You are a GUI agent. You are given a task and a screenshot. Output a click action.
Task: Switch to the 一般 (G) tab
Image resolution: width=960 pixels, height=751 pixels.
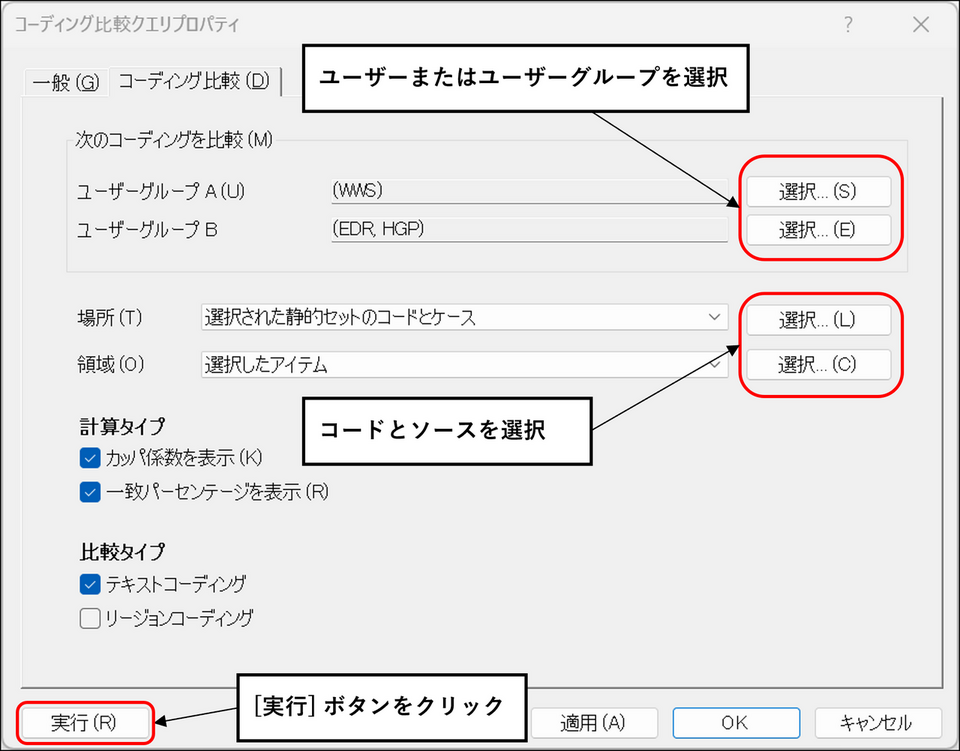click(66, 82)
